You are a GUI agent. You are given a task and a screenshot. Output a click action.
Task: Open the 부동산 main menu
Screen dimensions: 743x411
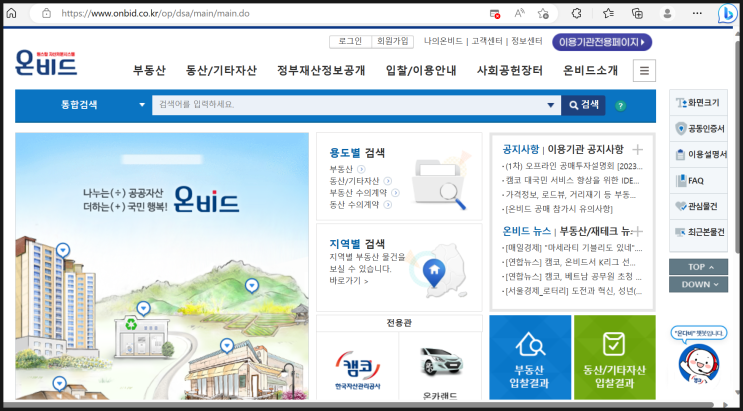149,71
